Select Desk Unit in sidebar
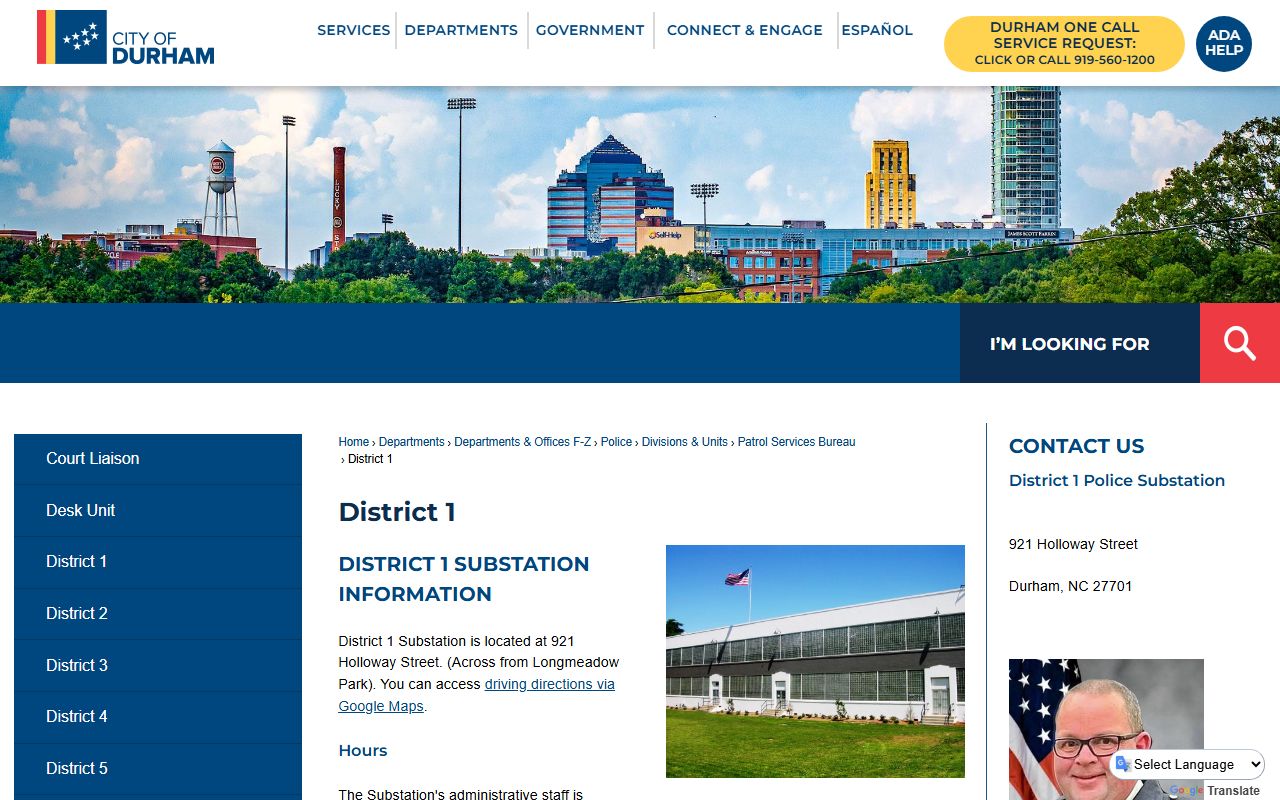 point(81,510)
